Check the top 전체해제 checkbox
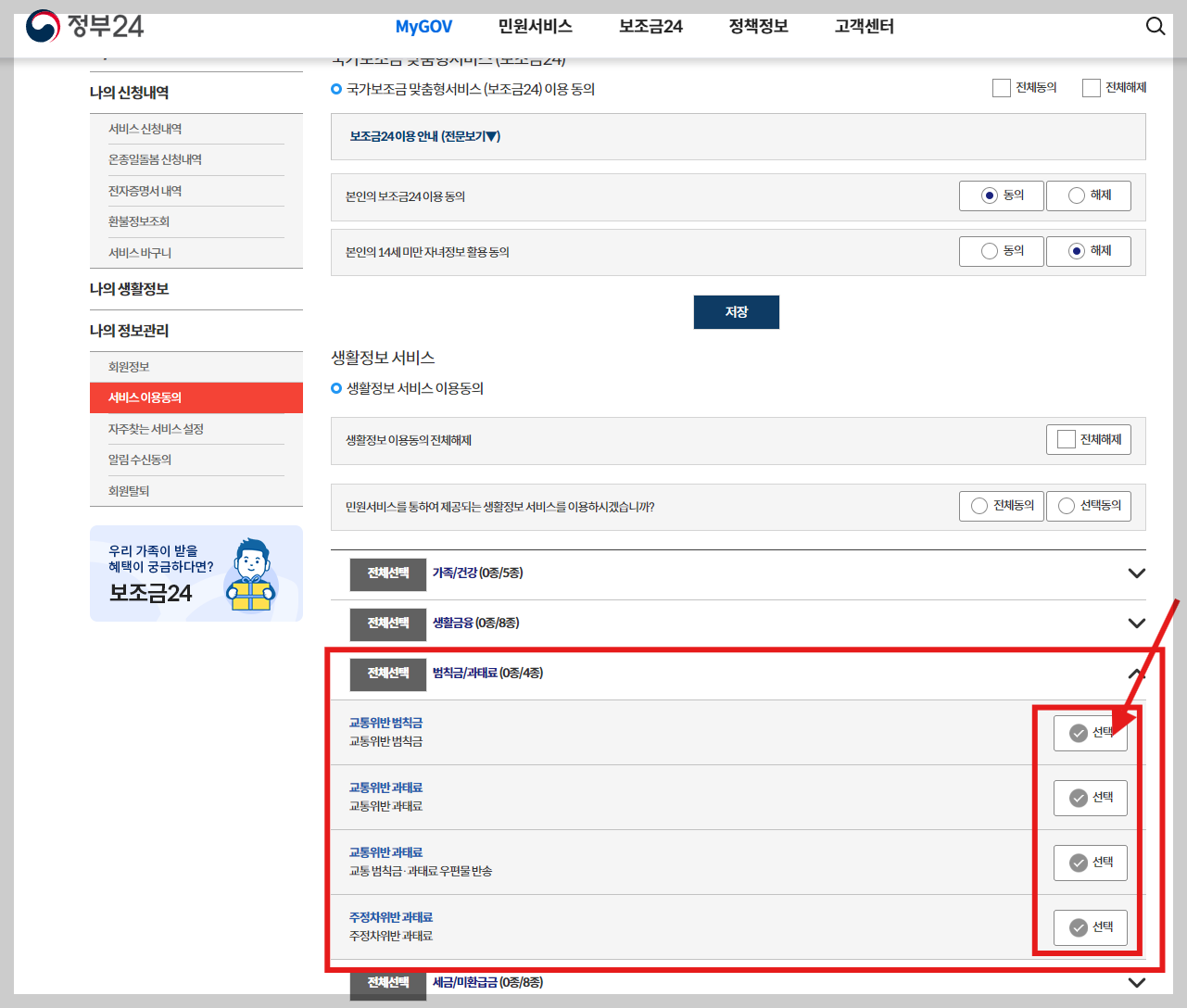The height and width of the screenshot is (1008, 1187). pos(1092,88)
